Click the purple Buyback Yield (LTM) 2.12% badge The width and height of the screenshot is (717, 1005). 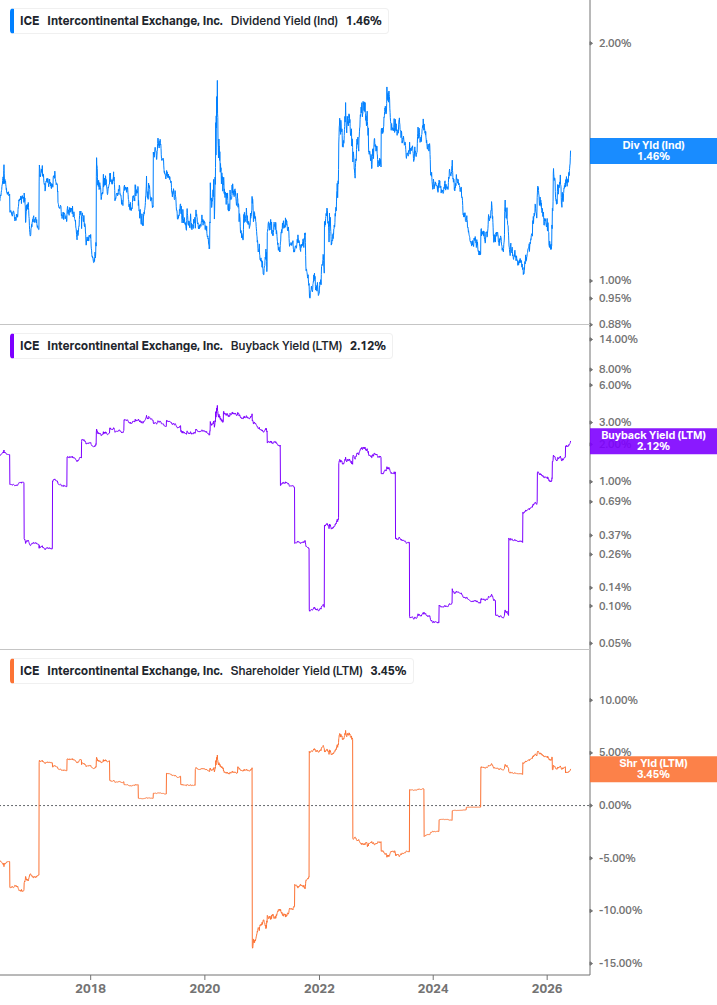click(x=653, y=441)
